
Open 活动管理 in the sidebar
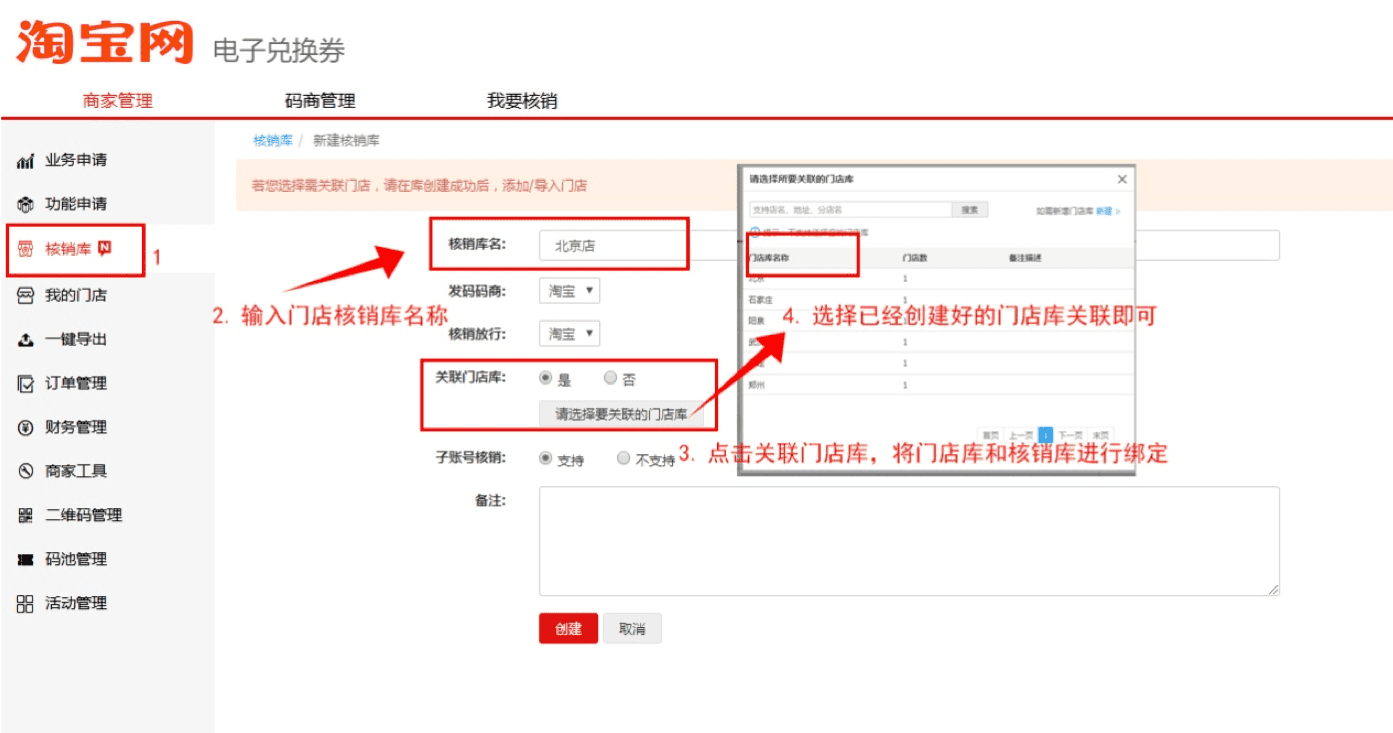(76, 603)
